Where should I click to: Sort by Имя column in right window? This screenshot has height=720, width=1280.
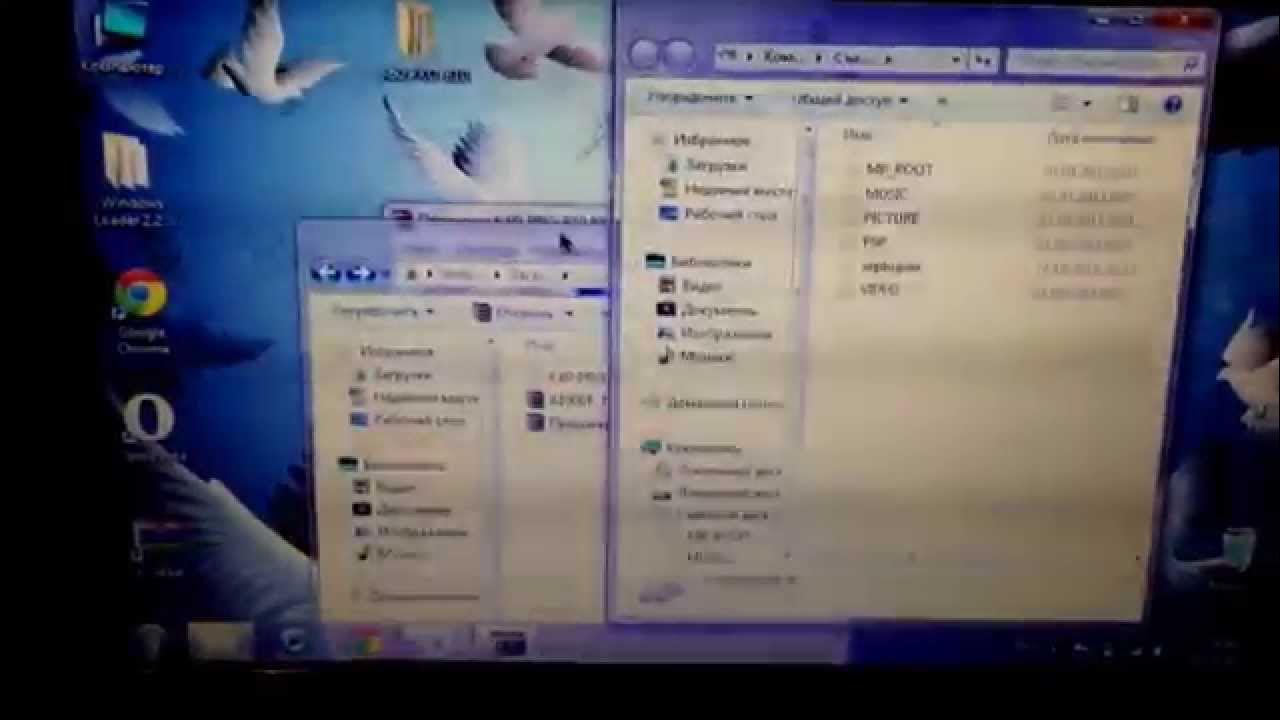pyautogui.click(x=859, y=135)
